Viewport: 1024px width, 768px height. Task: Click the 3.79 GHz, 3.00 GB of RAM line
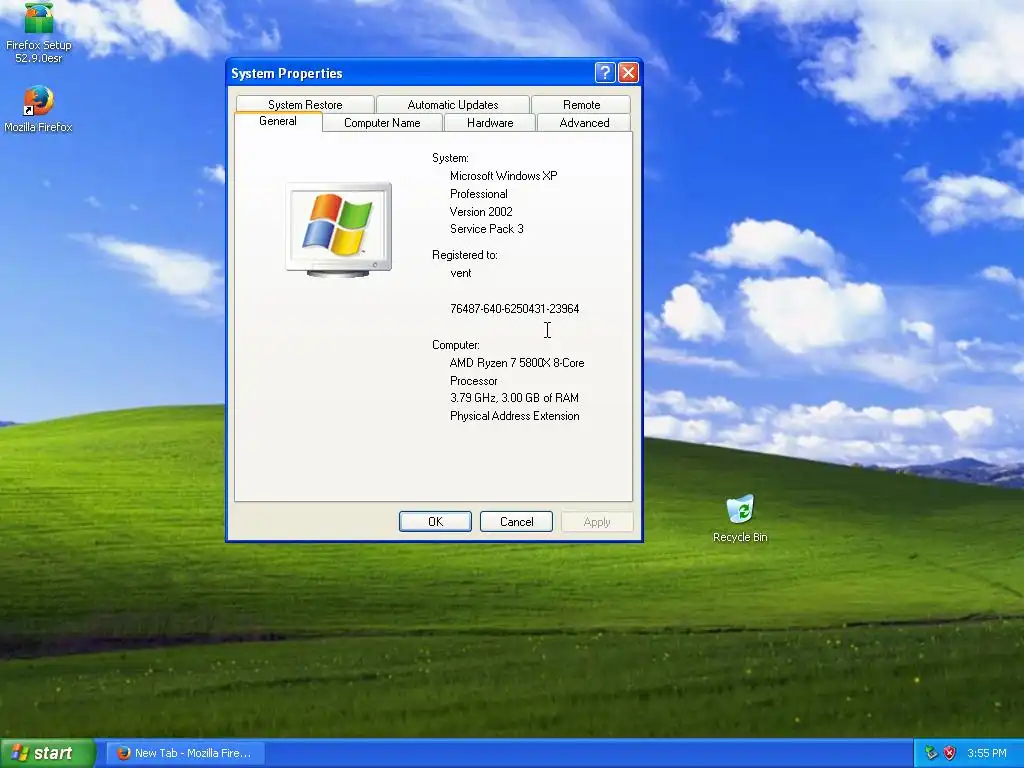(x=514, y=398)
